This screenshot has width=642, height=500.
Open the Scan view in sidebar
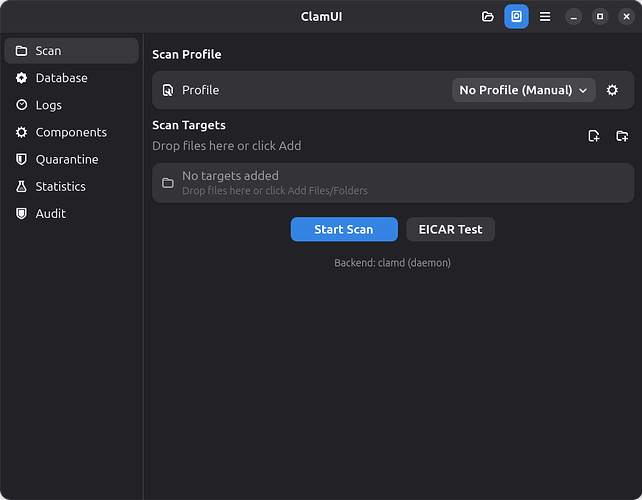pyautogui.click(x=71, y=51)
